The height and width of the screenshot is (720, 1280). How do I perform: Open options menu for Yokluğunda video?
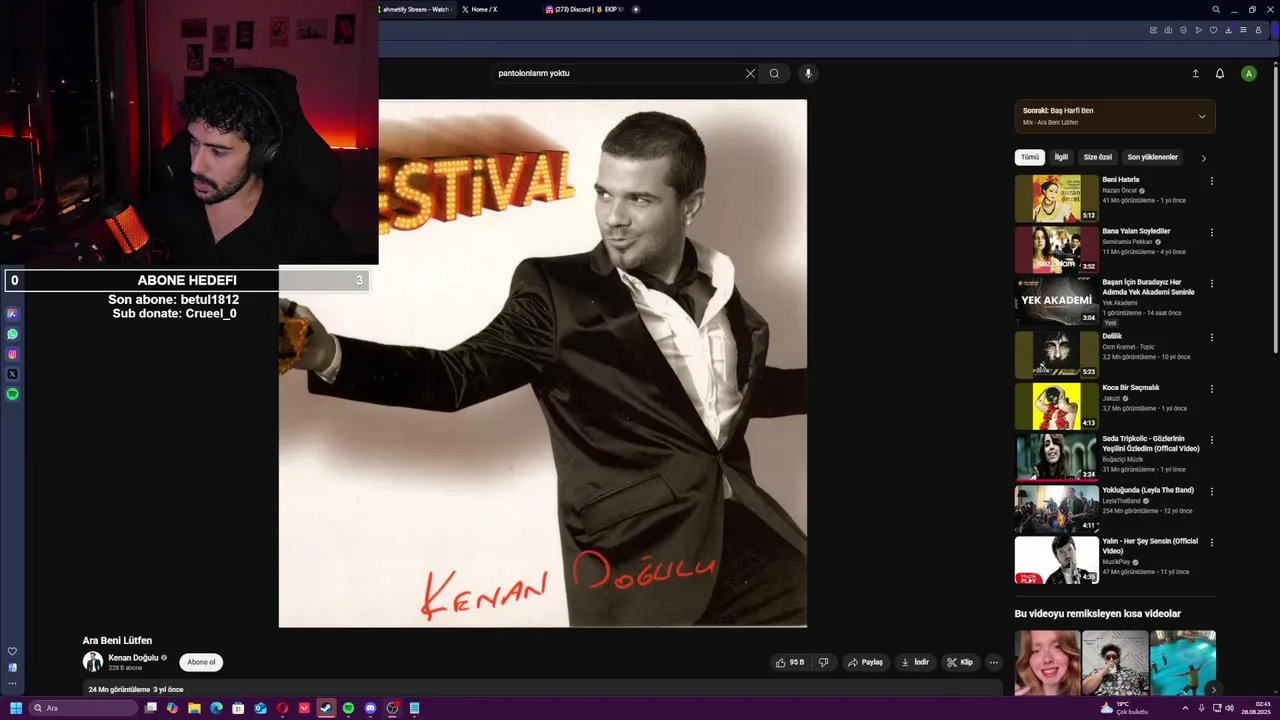click(x=1211, y=491)
